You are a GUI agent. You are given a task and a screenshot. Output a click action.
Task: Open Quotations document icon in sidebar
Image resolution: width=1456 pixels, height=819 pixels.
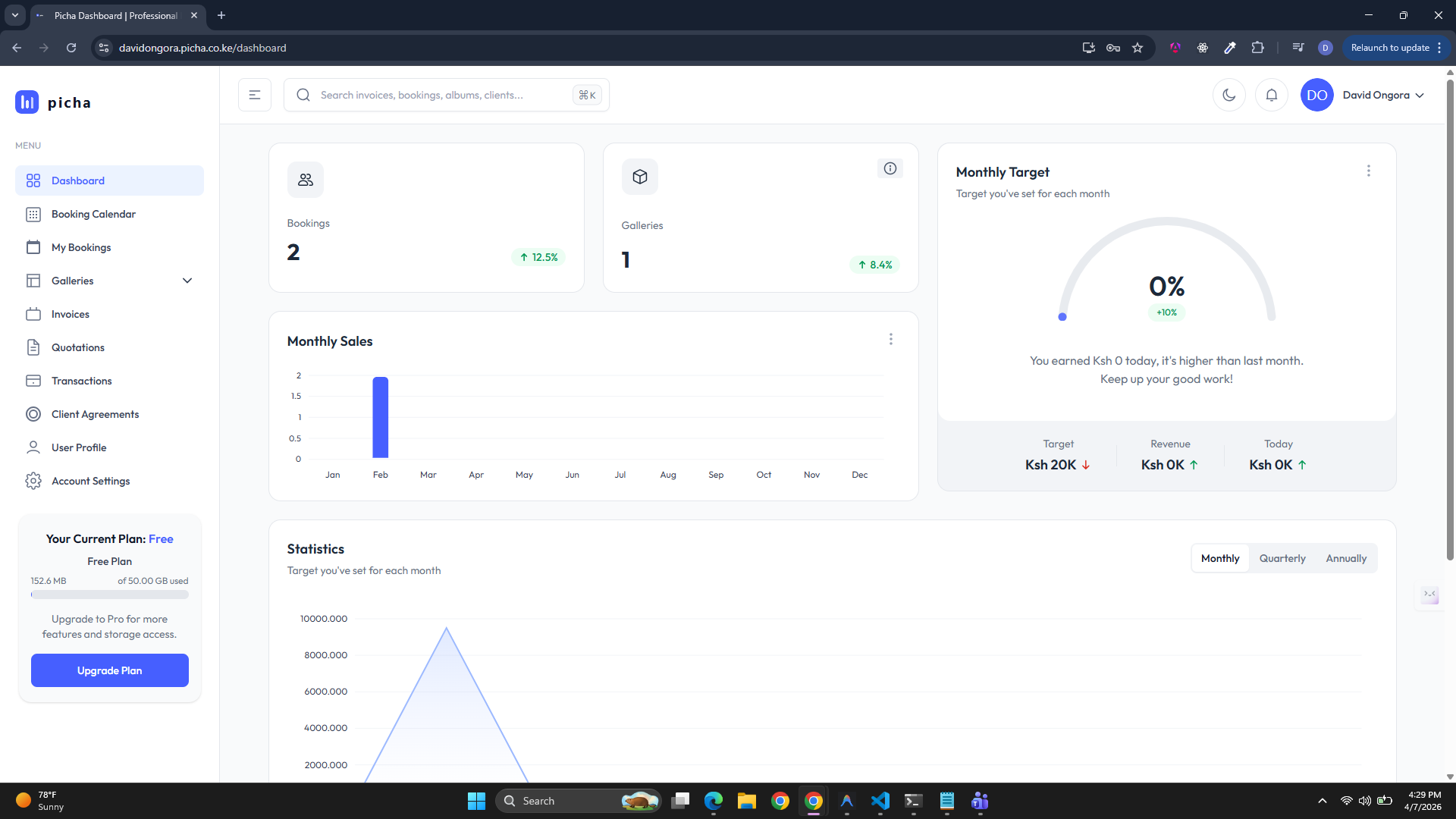[33, 347]
